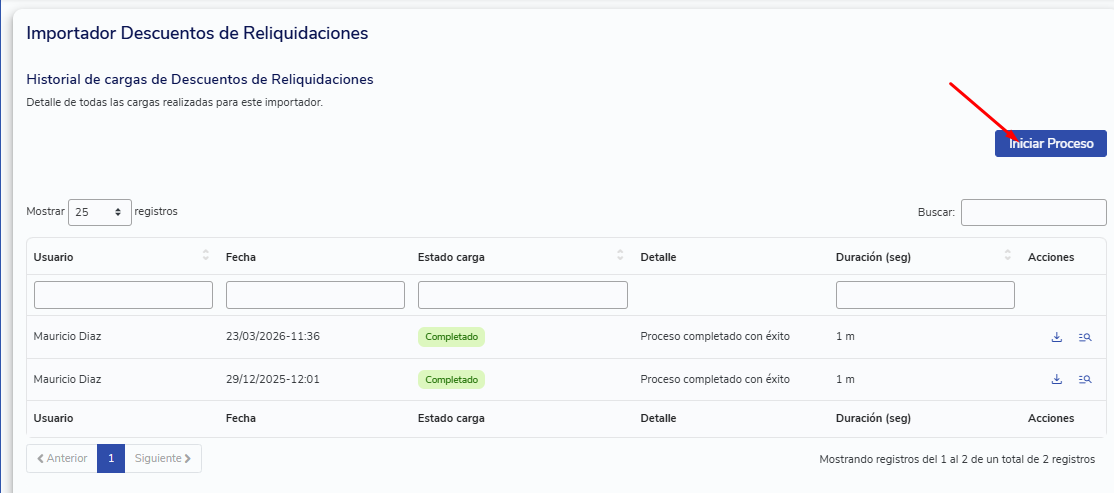Image resolution: width=1114 pixels, height=493 pixels.
Task: Focus the Buscar search field
Action: point(1034,212)
